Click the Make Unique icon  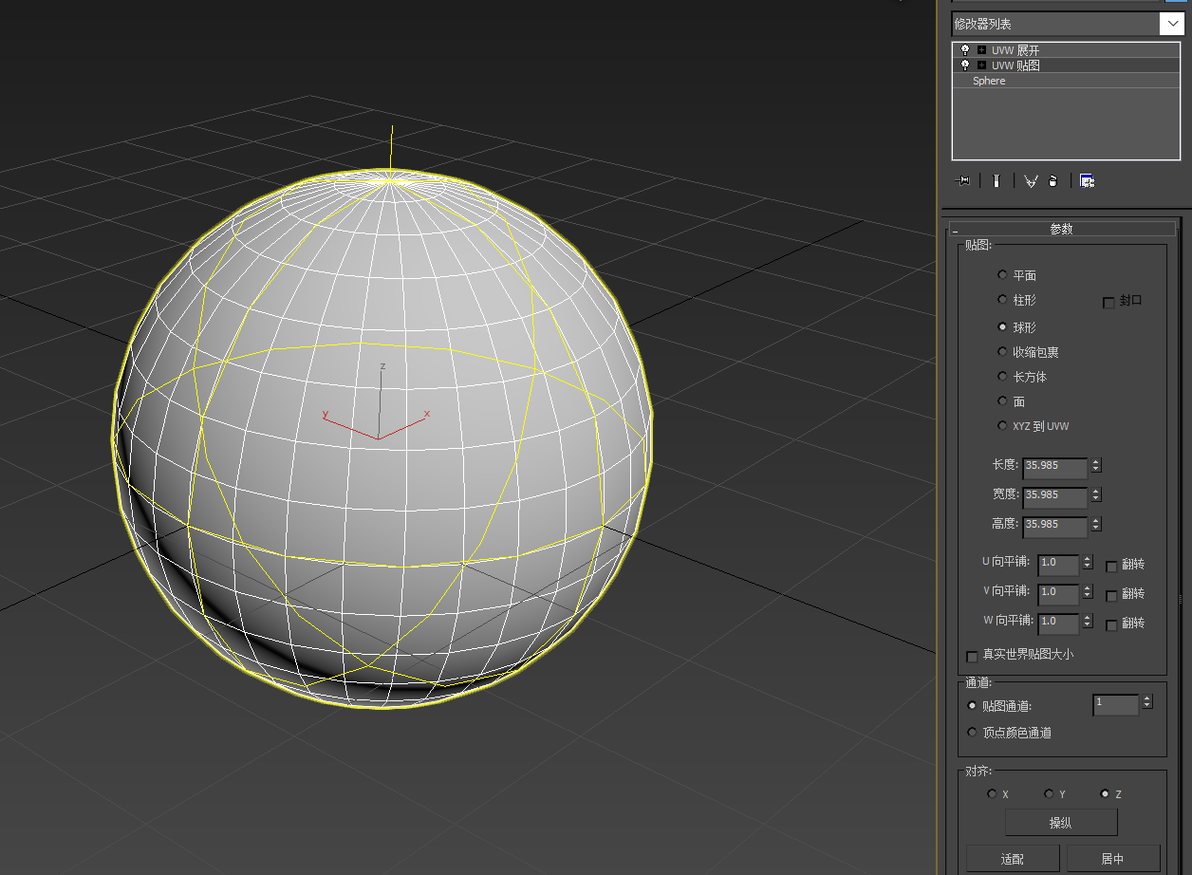click(x=1030, y=181)
